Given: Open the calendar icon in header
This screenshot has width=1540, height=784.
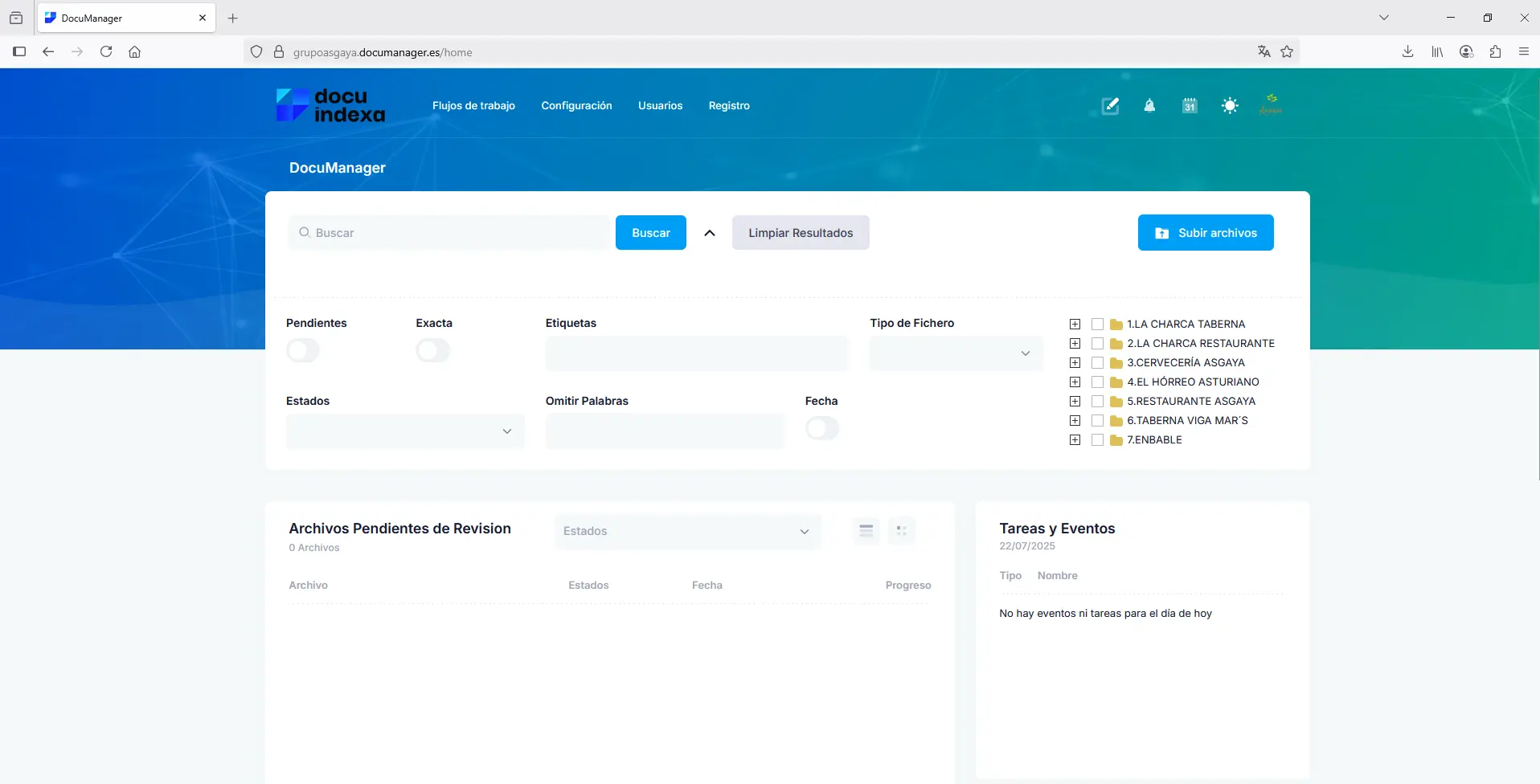Looking at the screenshot, I should (x=1190, y=106).
